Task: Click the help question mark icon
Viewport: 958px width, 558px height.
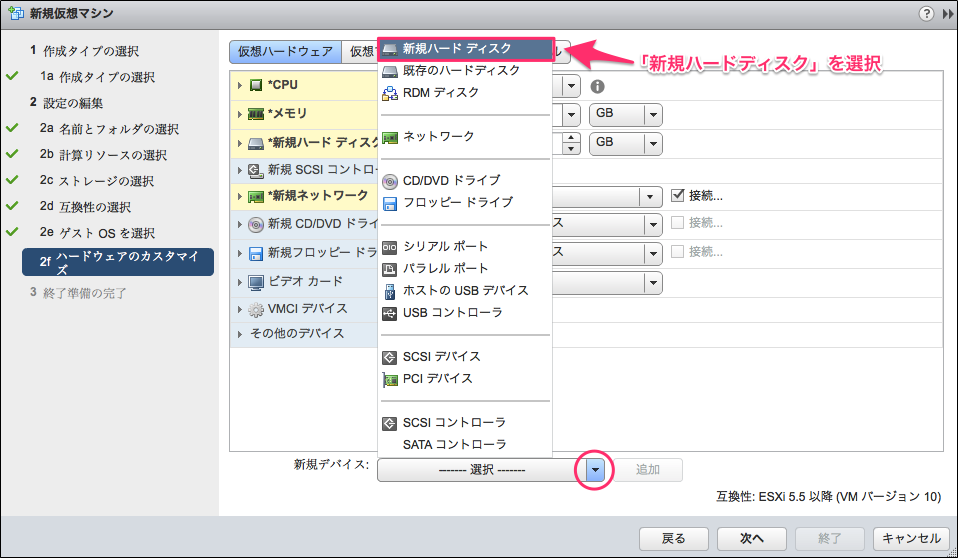Action: click(x=926, y=13)
